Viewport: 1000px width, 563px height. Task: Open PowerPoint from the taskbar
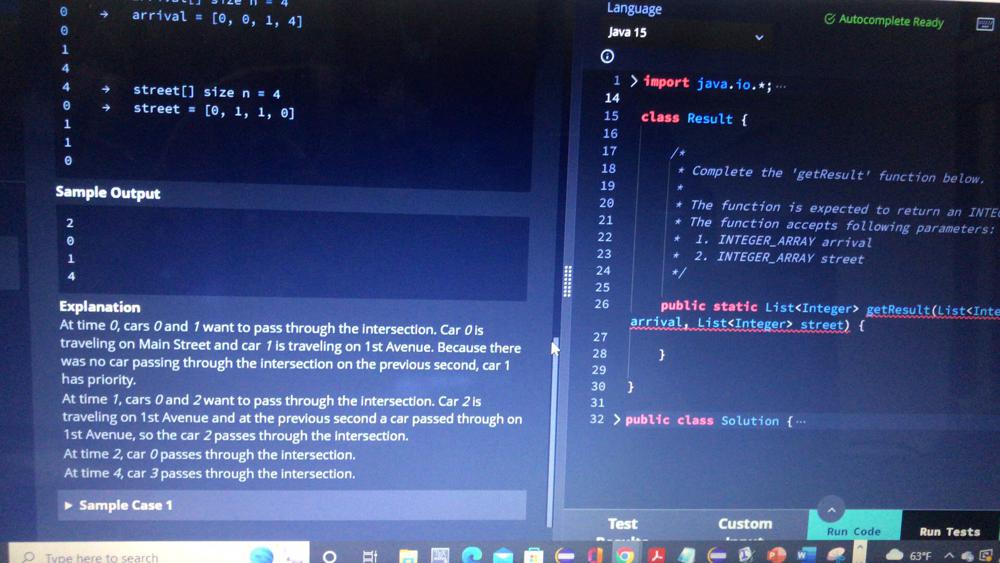coord(776,555)
